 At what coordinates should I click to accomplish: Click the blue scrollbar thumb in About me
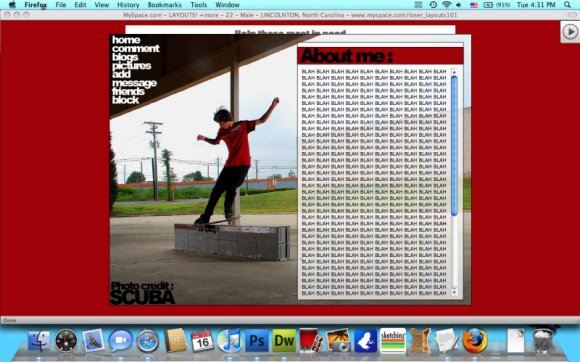tap(454, 145)
